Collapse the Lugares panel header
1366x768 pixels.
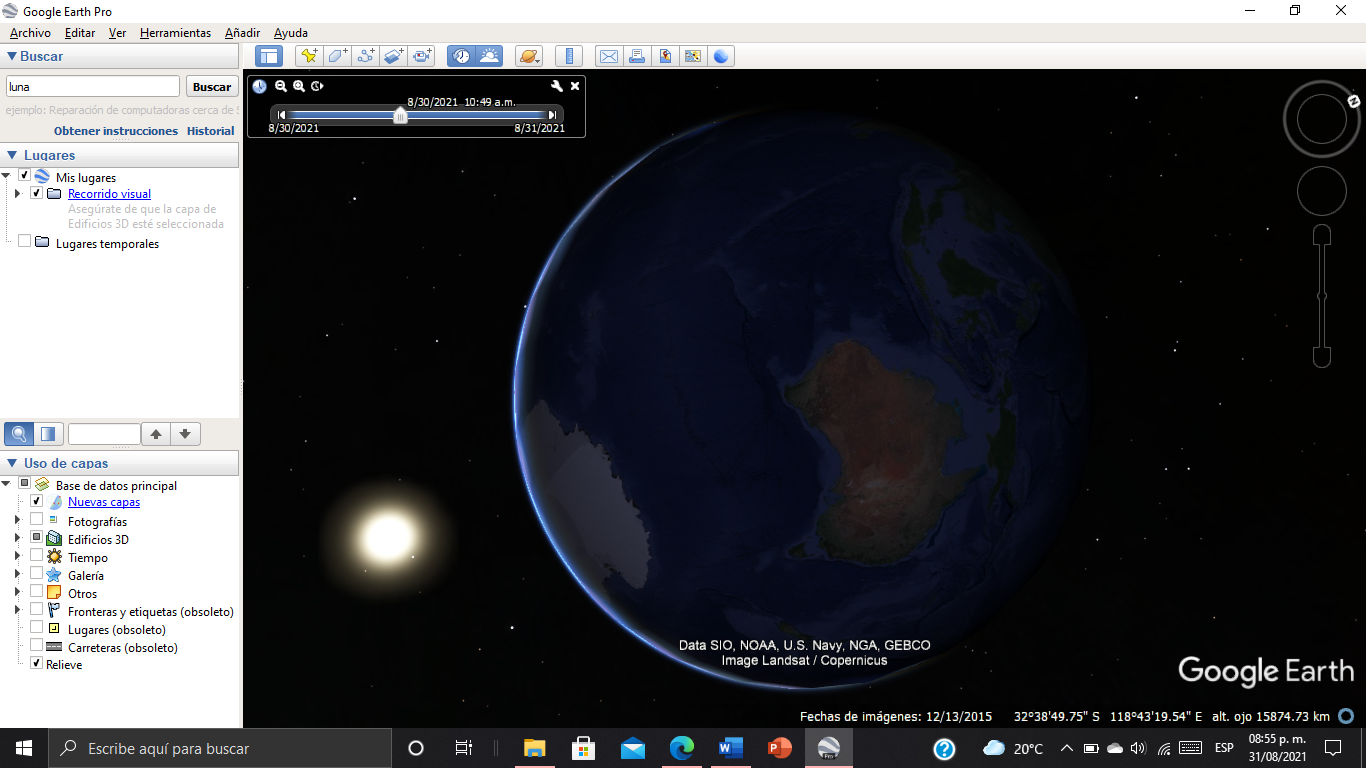click(120, 155)
